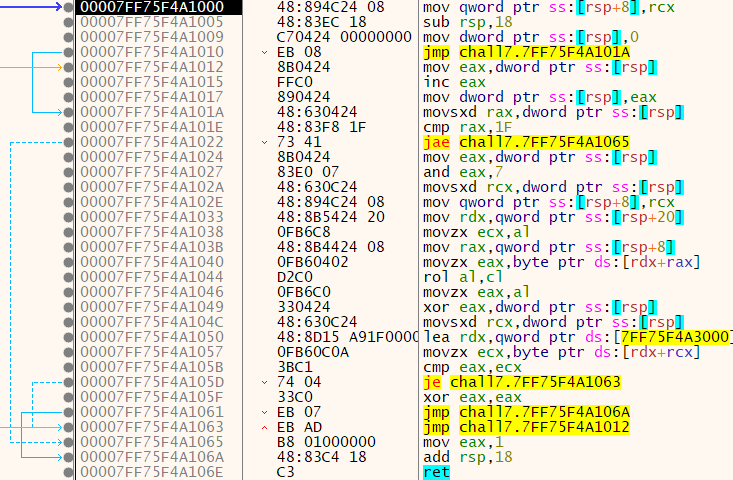This screenshot has height=480, width=733.
Task: Click the rol al,cl instruction
Action: [463, 277]
